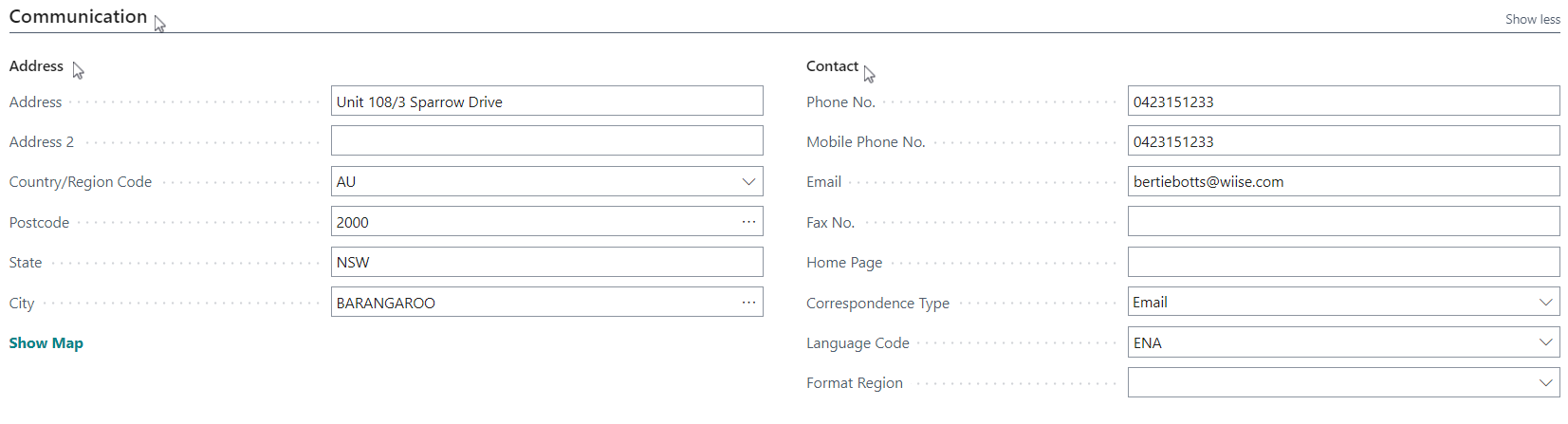1568x424 pixels.
Task: Click the Contact group heading
Action: [x=832, y=65]
